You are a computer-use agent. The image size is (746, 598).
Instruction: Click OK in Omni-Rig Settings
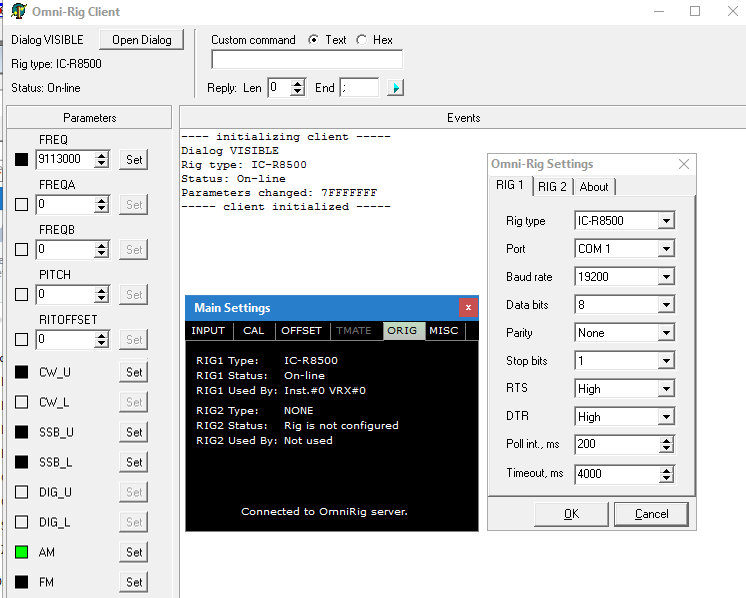pos(571,514)
